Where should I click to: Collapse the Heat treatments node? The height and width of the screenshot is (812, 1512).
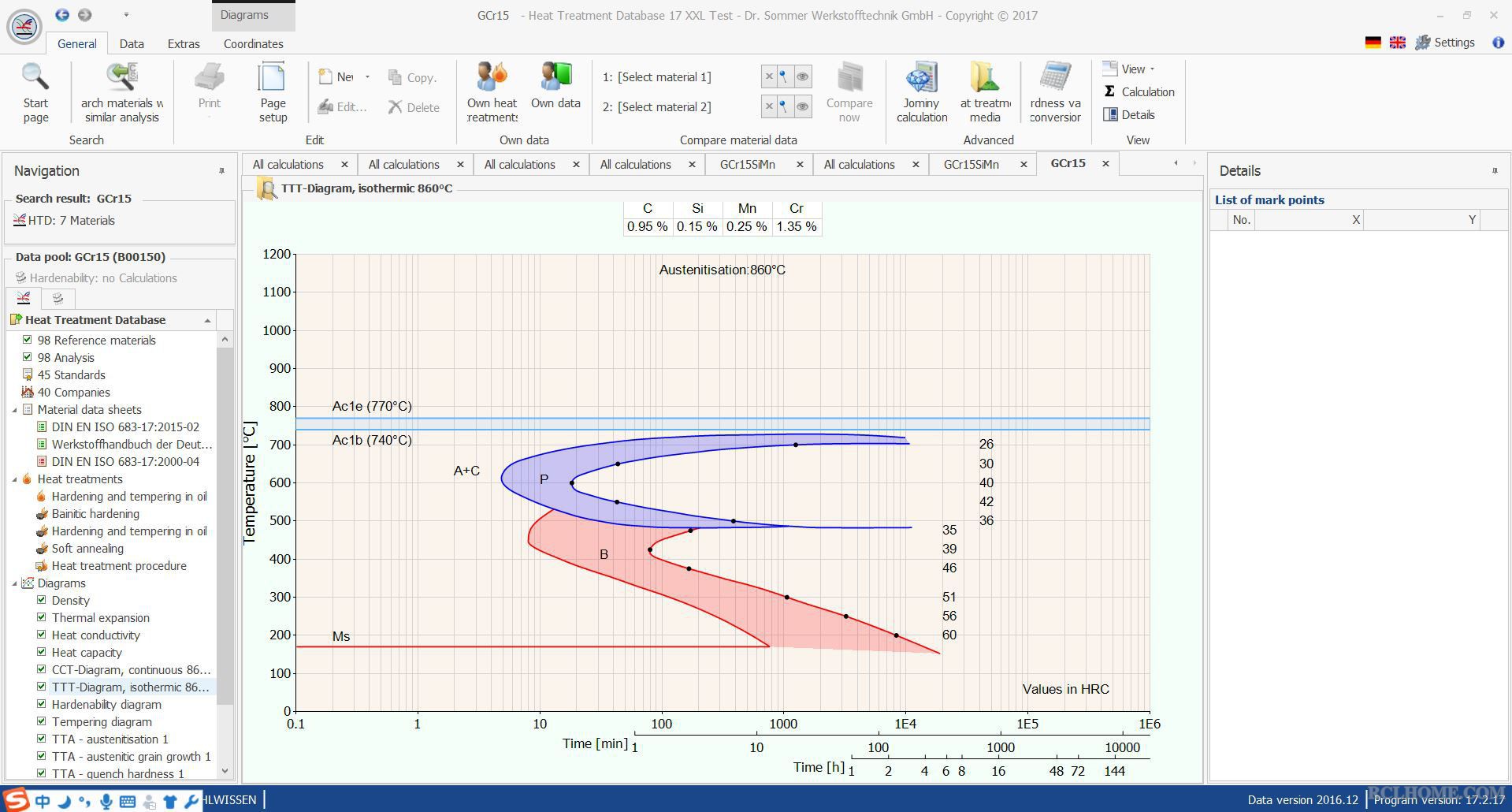click(x=14, y=479)
